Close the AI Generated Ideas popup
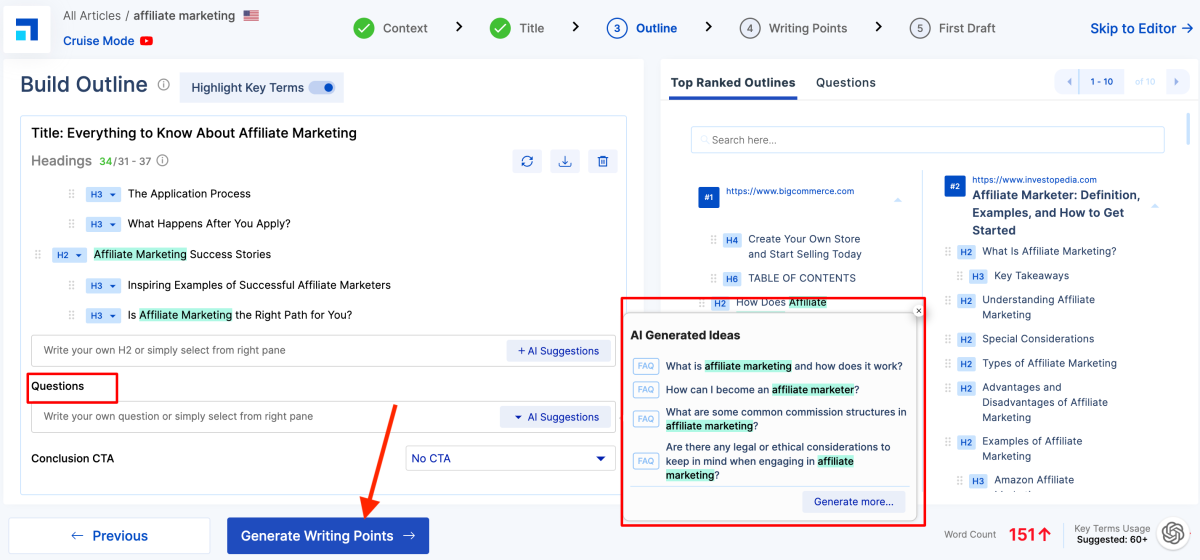 [x=918, y=311]
